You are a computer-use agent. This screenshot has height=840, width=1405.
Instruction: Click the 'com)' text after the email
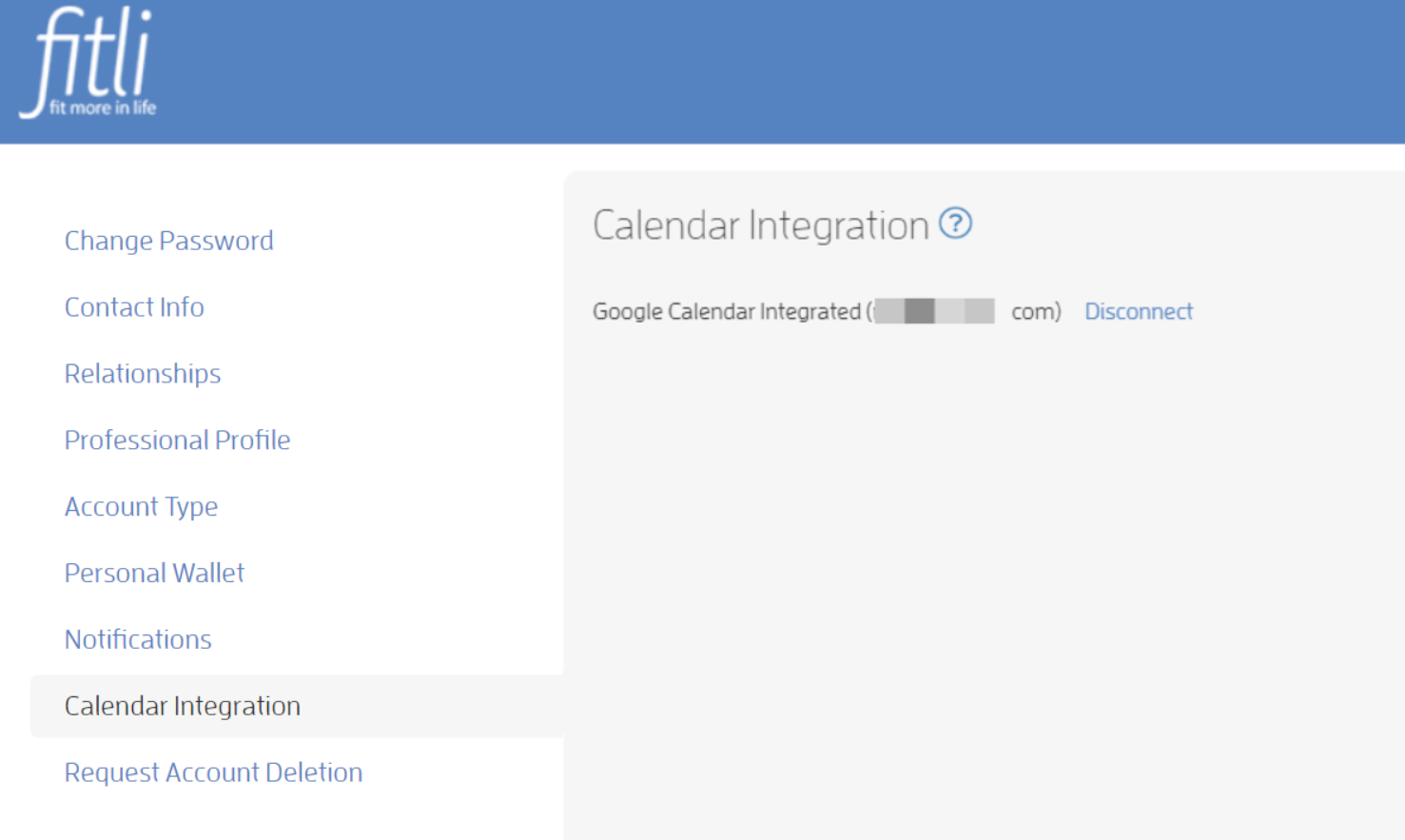[1036, 311]
